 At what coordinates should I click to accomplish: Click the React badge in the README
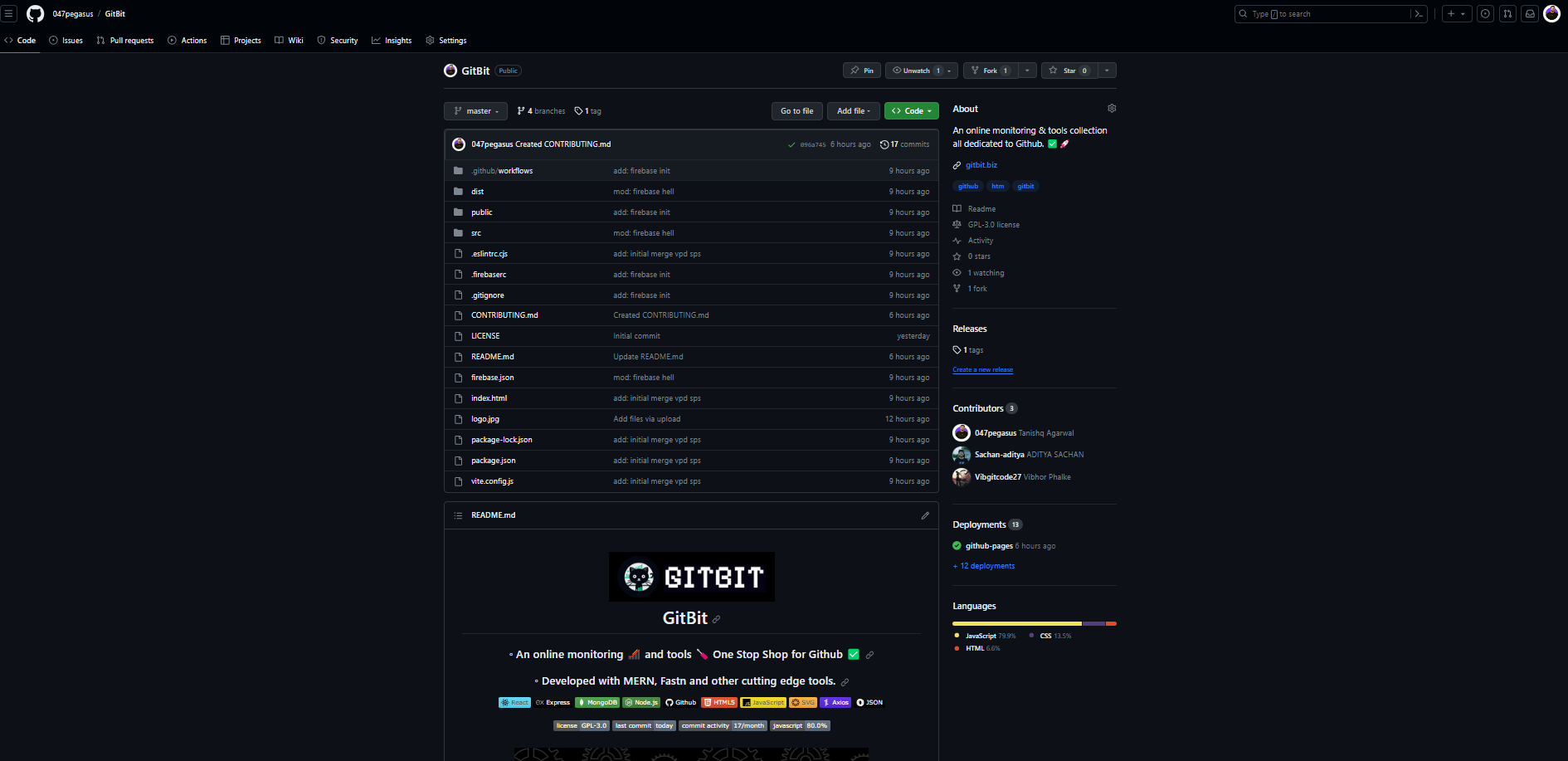coord(514,702)
